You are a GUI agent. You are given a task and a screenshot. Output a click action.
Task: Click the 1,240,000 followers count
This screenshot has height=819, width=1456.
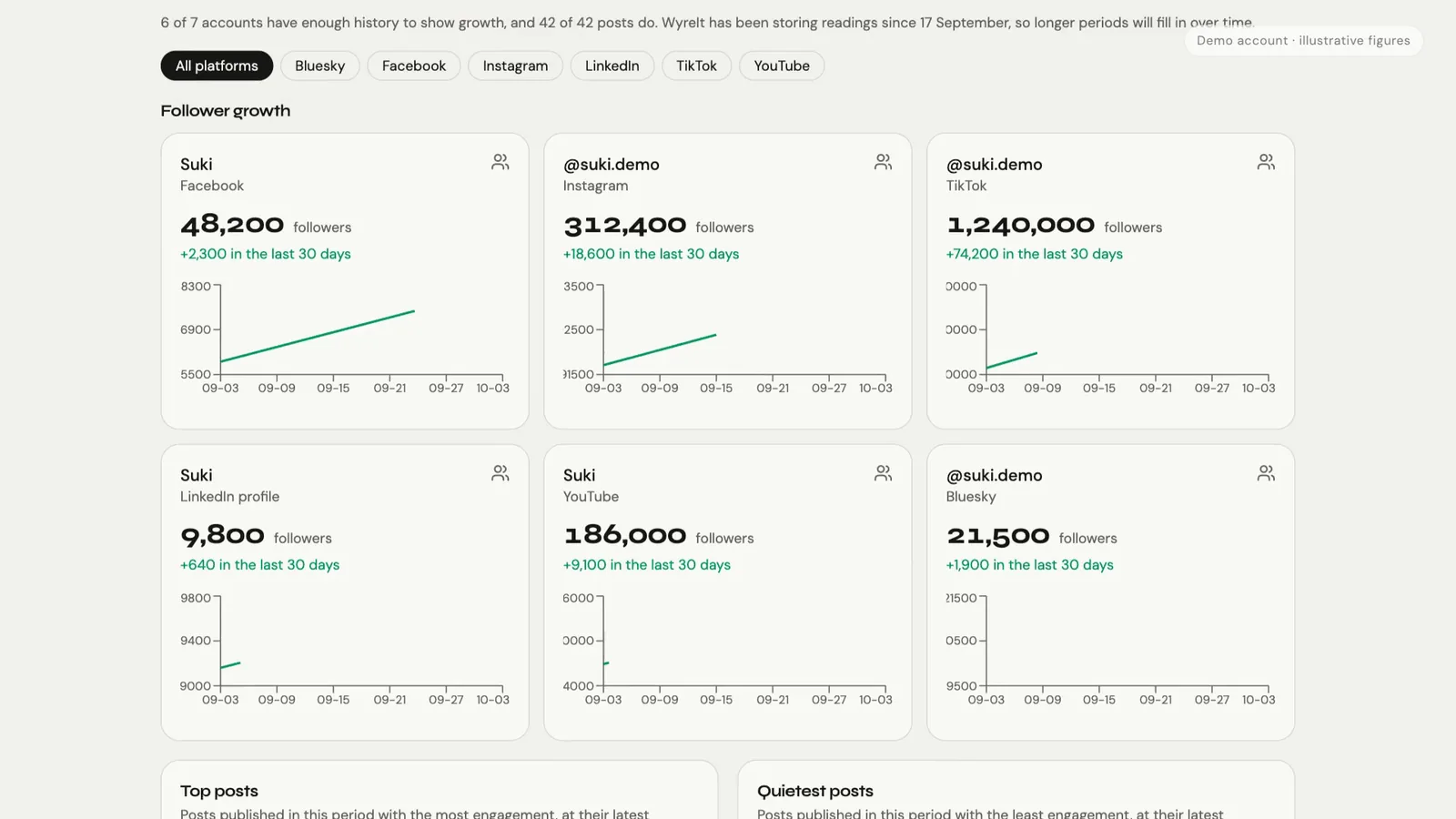pyautogui.click(x=1020, y=224)
